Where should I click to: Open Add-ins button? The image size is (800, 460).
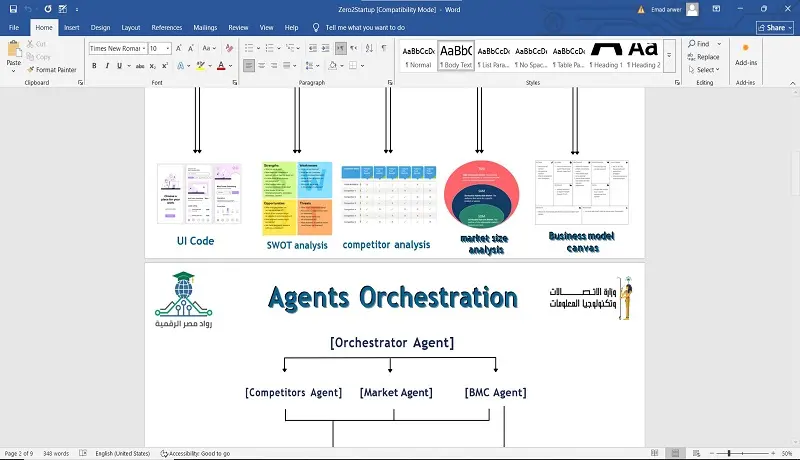[745, 55]
